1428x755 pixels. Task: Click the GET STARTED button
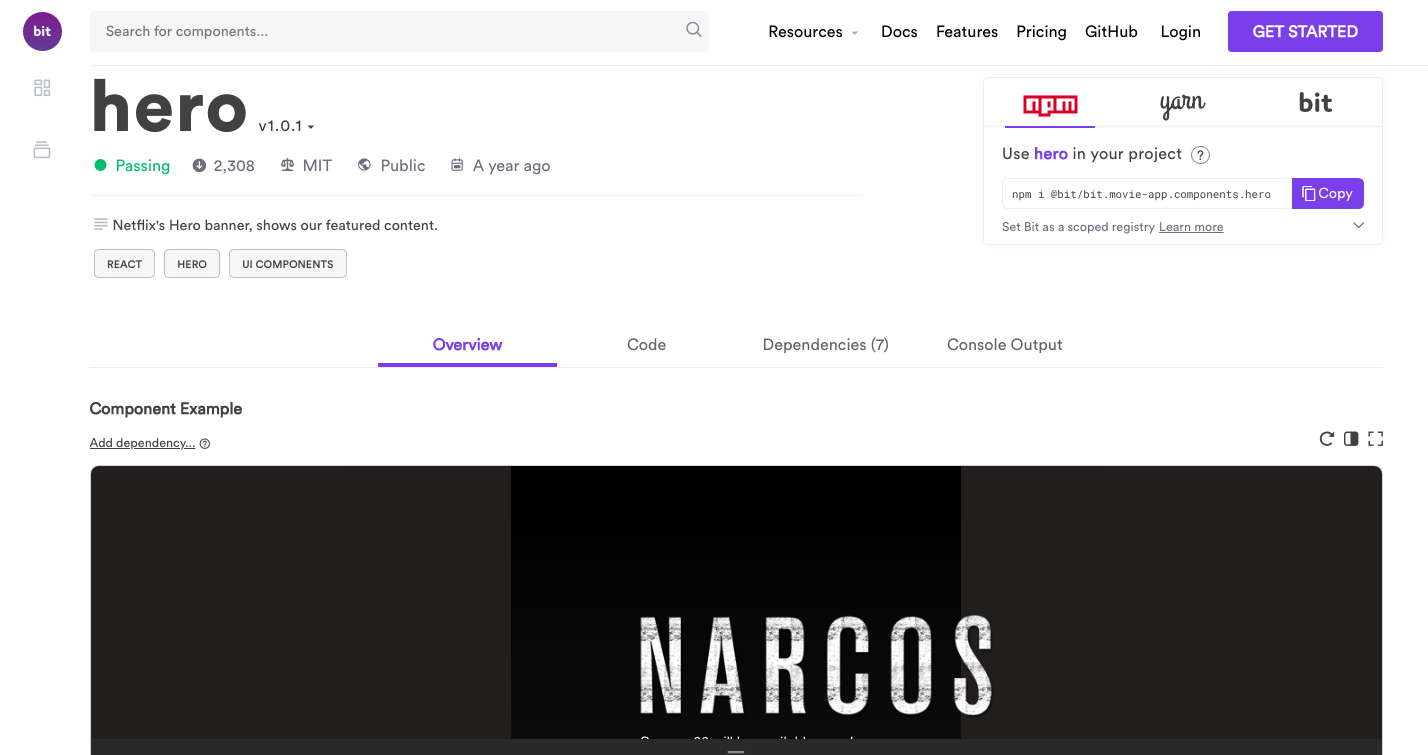tap(1305, 31)
